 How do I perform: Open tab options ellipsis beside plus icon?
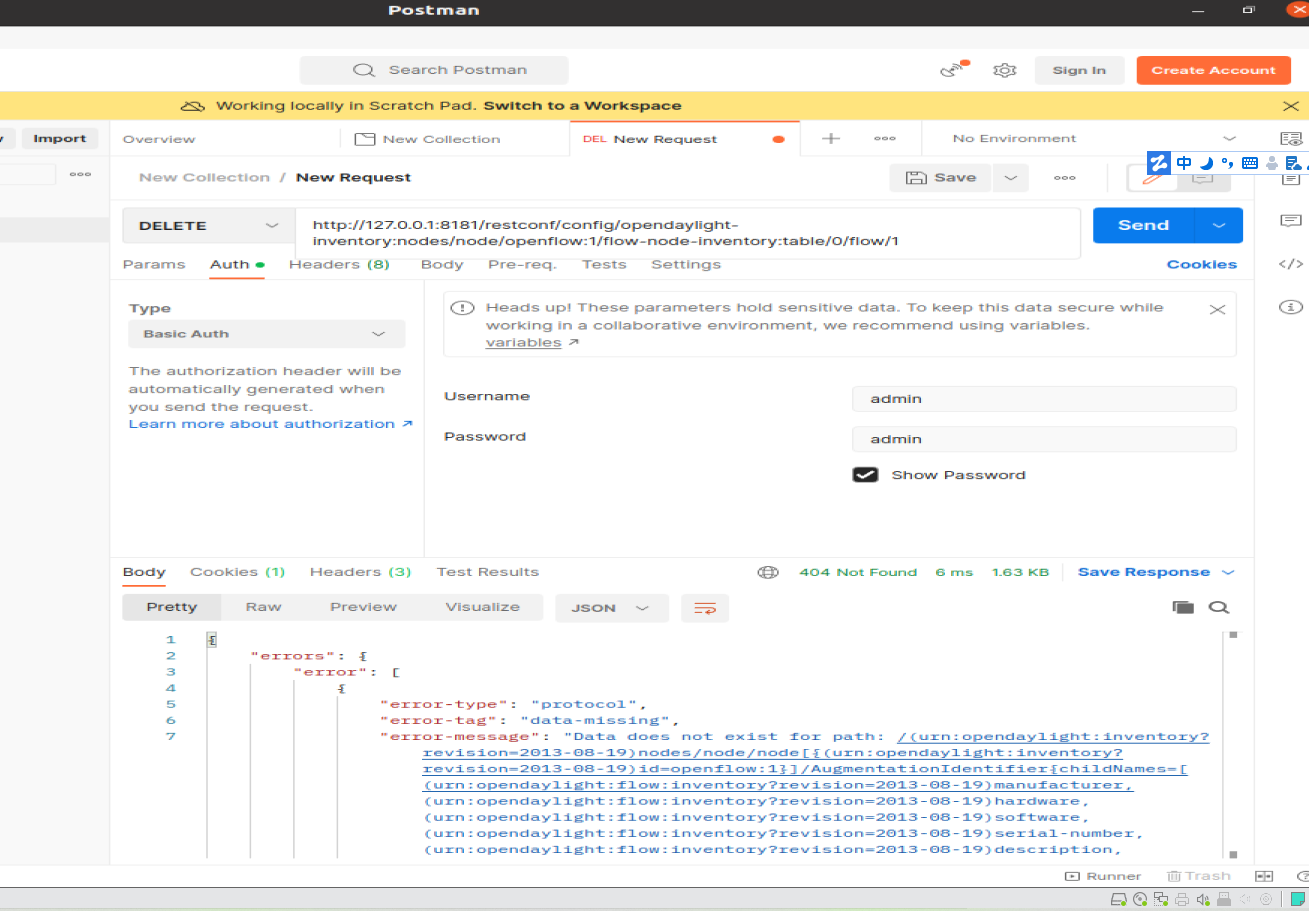(x=884, y=139)
